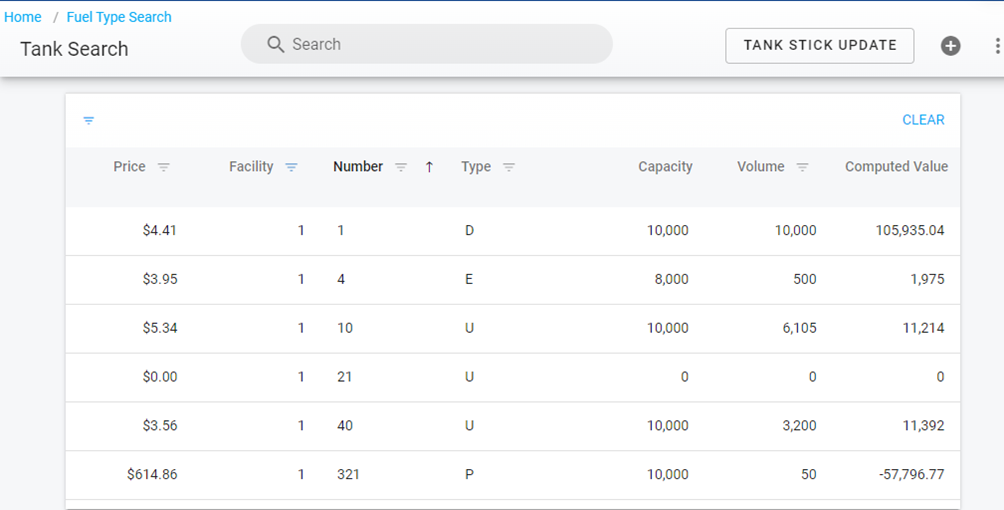The width and height of the screenshot is (1004, 510).
Task: Click the CLEAR filters link
Action: pos(922,120)
